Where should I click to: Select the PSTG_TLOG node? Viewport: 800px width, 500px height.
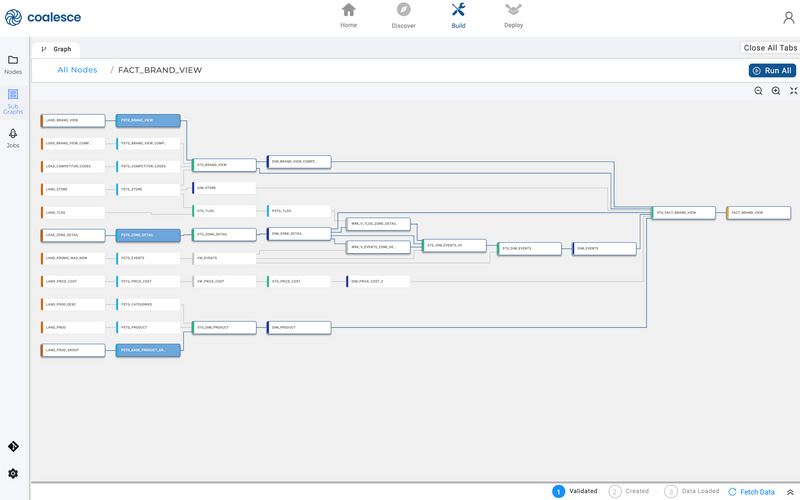click(x=299, y=211)
